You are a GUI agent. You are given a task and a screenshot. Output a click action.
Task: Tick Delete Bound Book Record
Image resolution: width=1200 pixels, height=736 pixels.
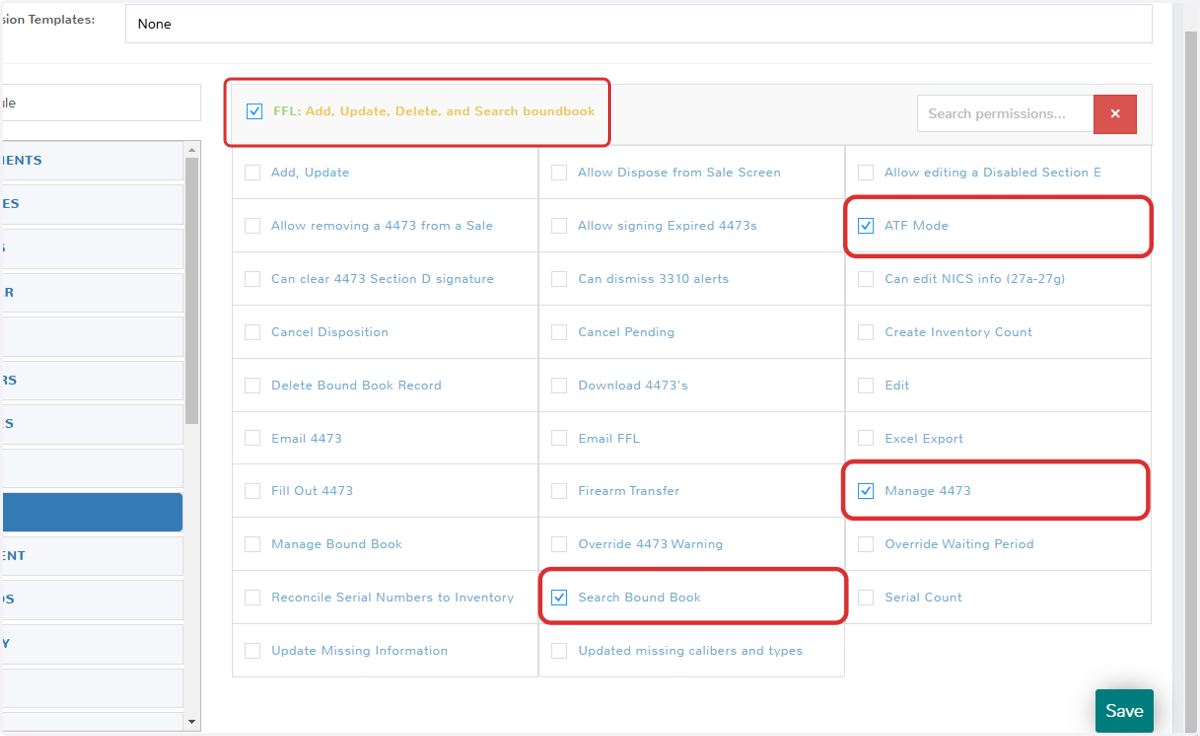[253, 385]
